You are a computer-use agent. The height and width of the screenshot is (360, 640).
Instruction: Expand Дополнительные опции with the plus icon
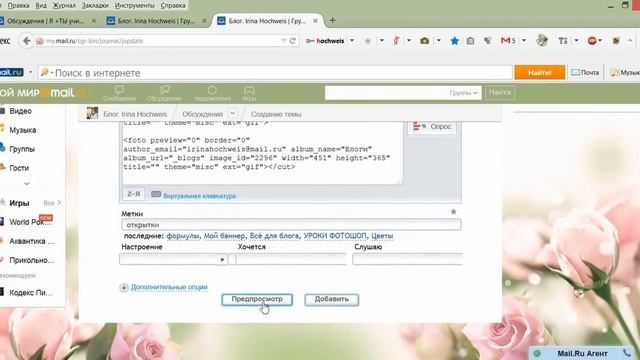(124, 288)
